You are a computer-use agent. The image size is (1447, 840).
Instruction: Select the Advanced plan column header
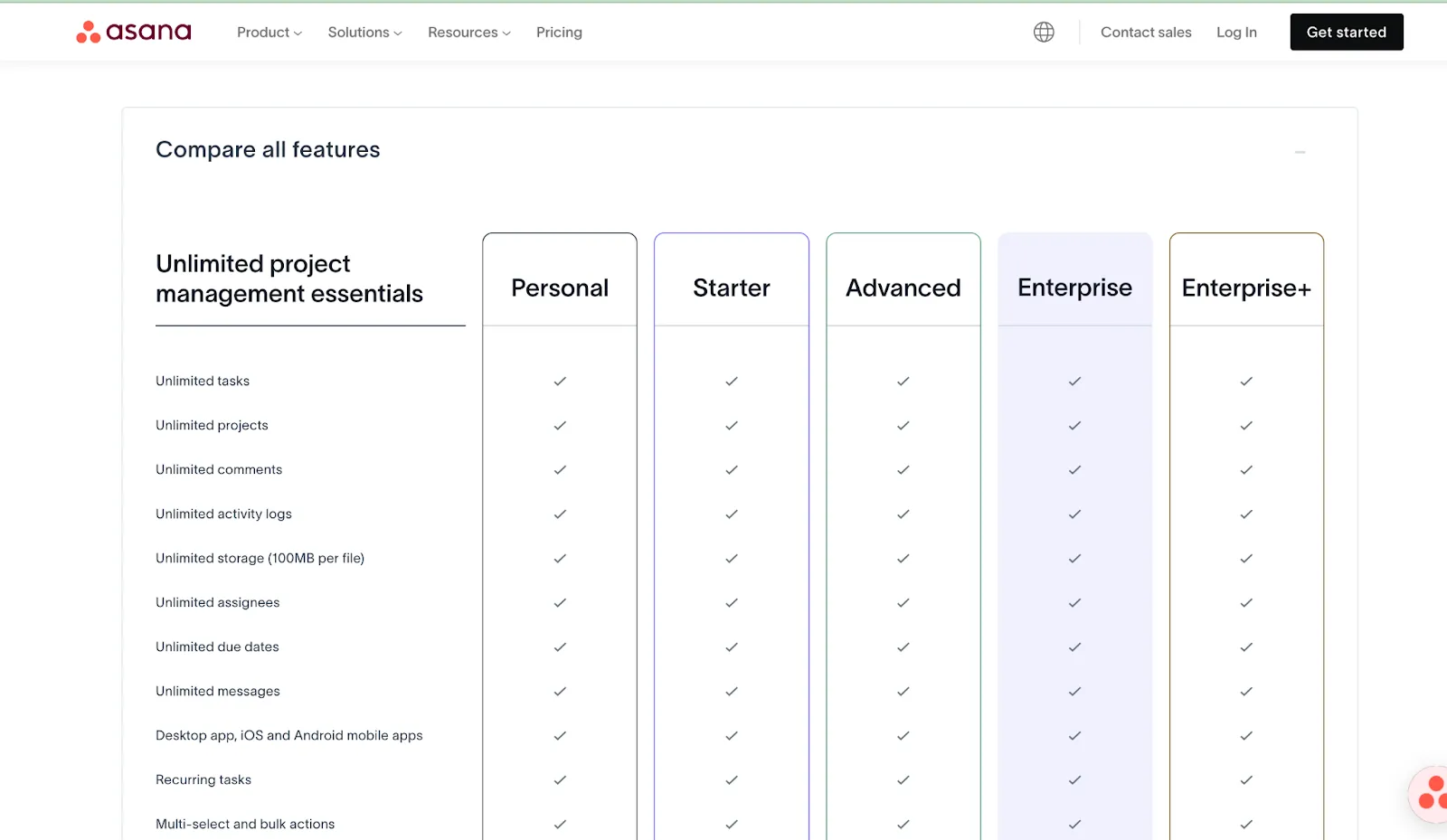(x=903, y=288)
